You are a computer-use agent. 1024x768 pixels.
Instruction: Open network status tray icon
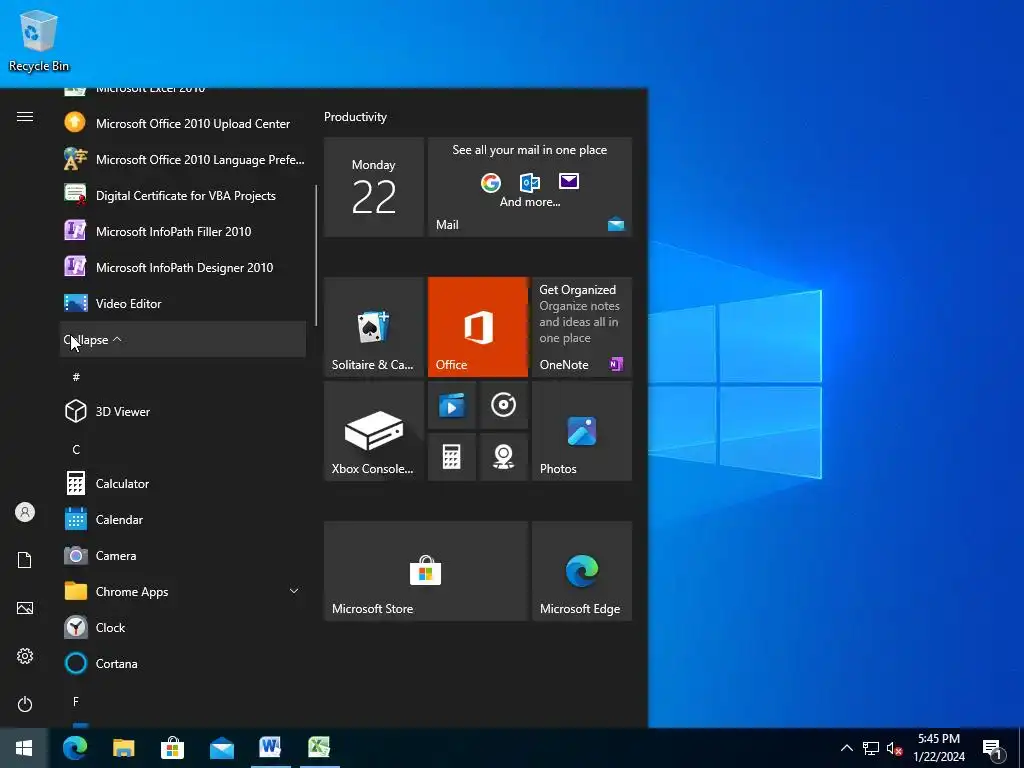871,748
